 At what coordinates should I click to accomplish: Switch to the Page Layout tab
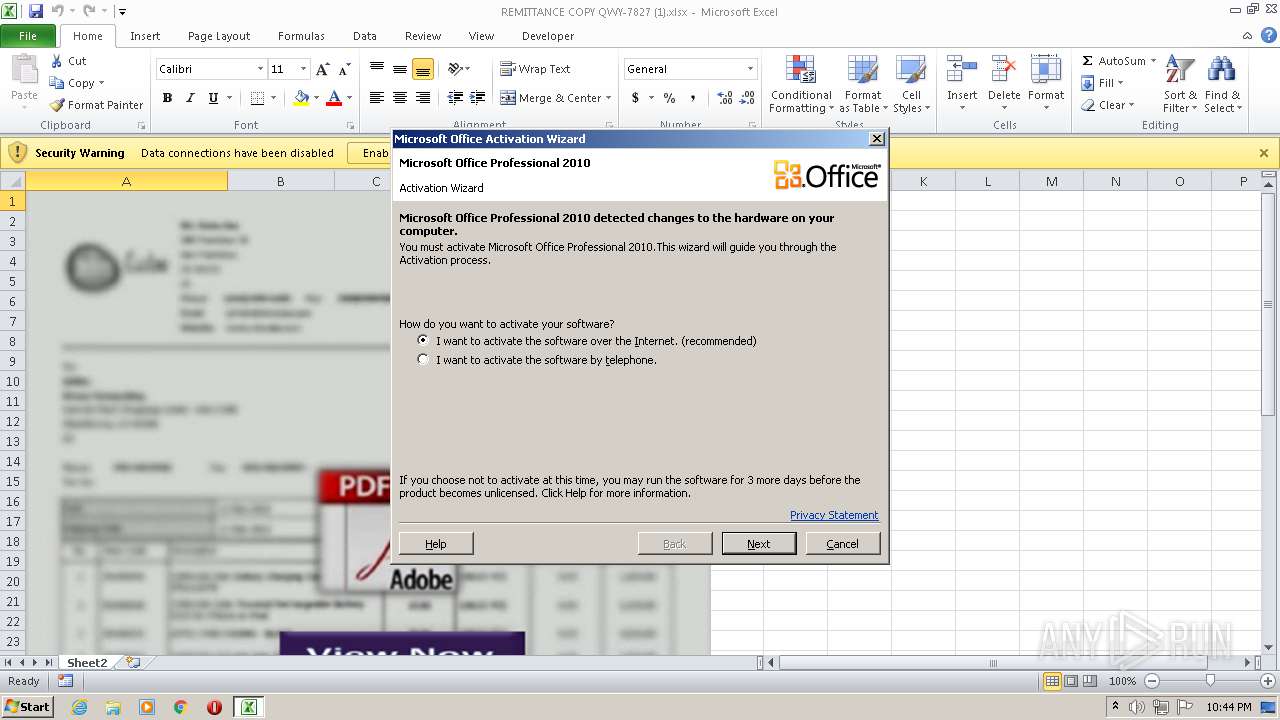[219, 36]
